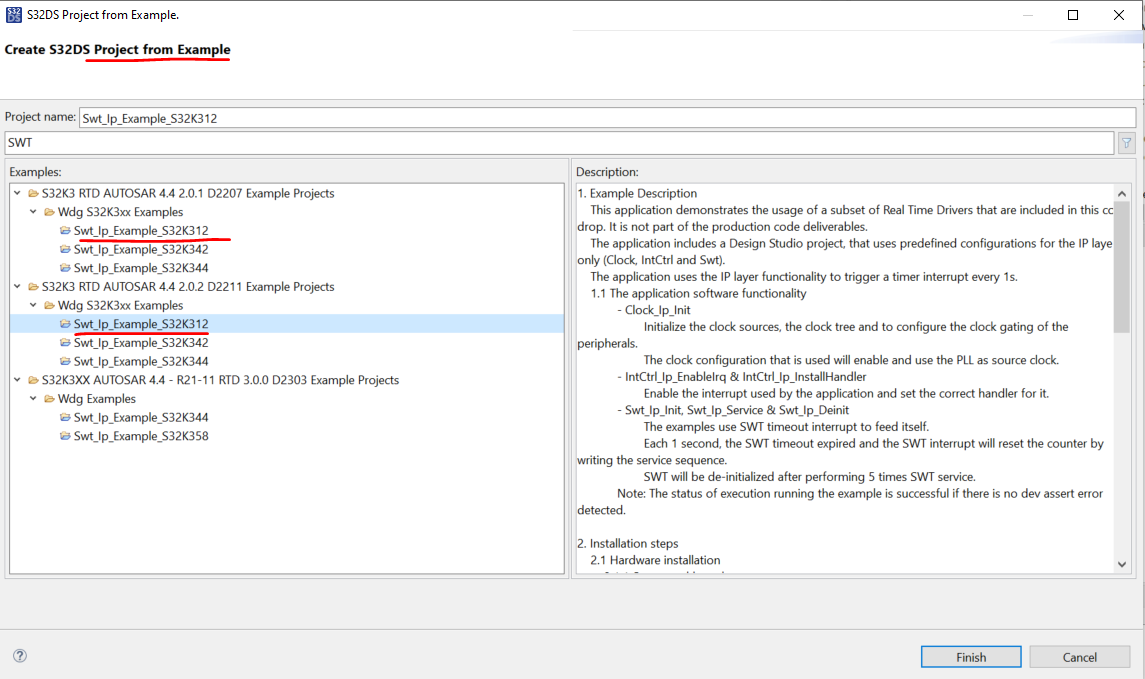The height and width of the screenshot is (679, 1145).
Task: Select the S32K3 RTD AUTOSAR 4.4 2.0.2 D2211 label
Action: click(x=188, y=287)
